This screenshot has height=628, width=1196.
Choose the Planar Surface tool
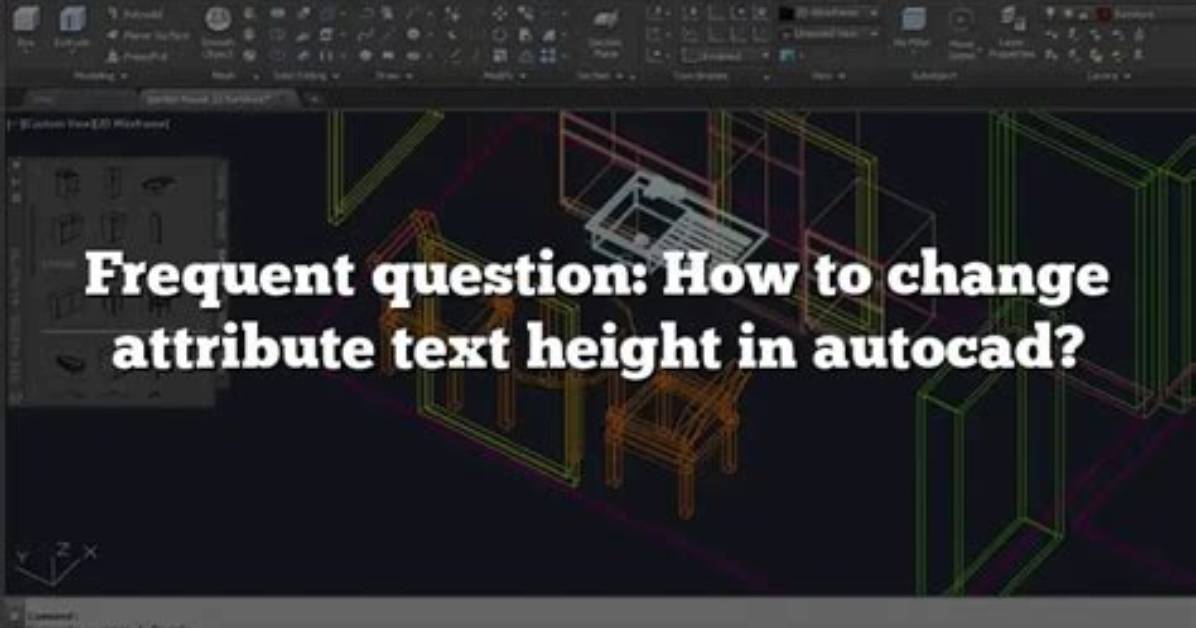pos(148,35)
